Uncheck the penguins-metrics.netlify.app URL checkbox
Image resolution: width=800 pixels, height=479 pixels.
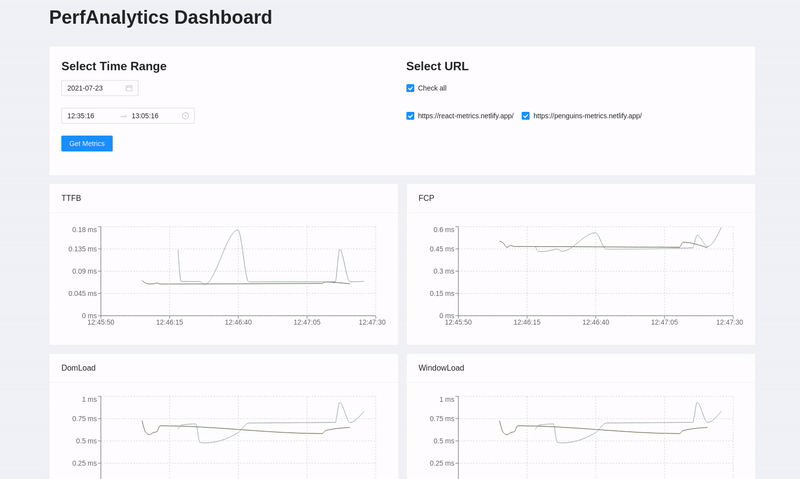[526, 116]
